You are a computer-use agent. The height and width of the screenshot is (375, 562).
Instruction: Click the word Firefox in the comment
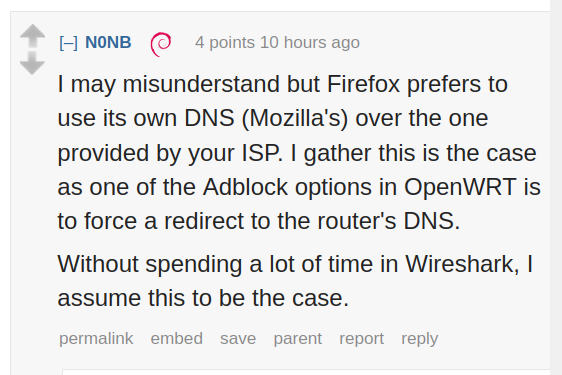click(x=363, y=84)
